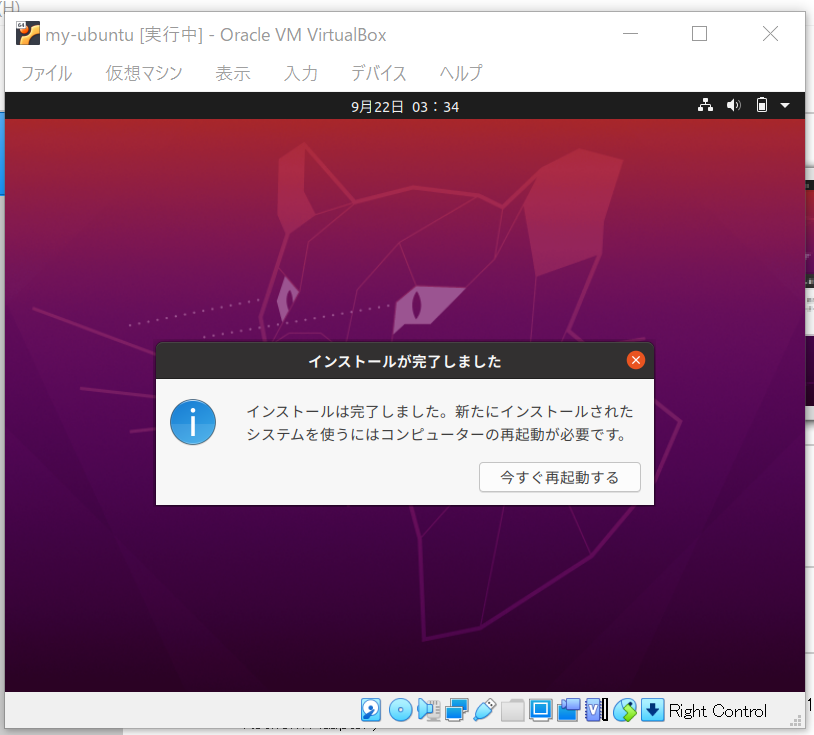This screenshot has width=814, height=735.
Task: Open the 入力 menu
Action: (x=301, y=73)
